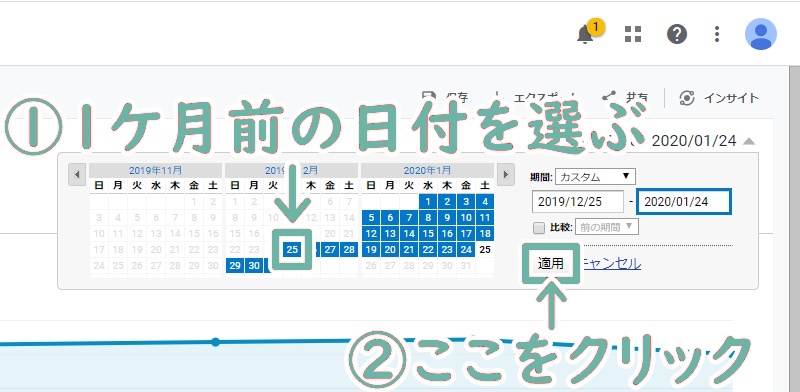Go to next month with right arrow
Viewport: 800px width, 392px height.
tap(505, 175)
